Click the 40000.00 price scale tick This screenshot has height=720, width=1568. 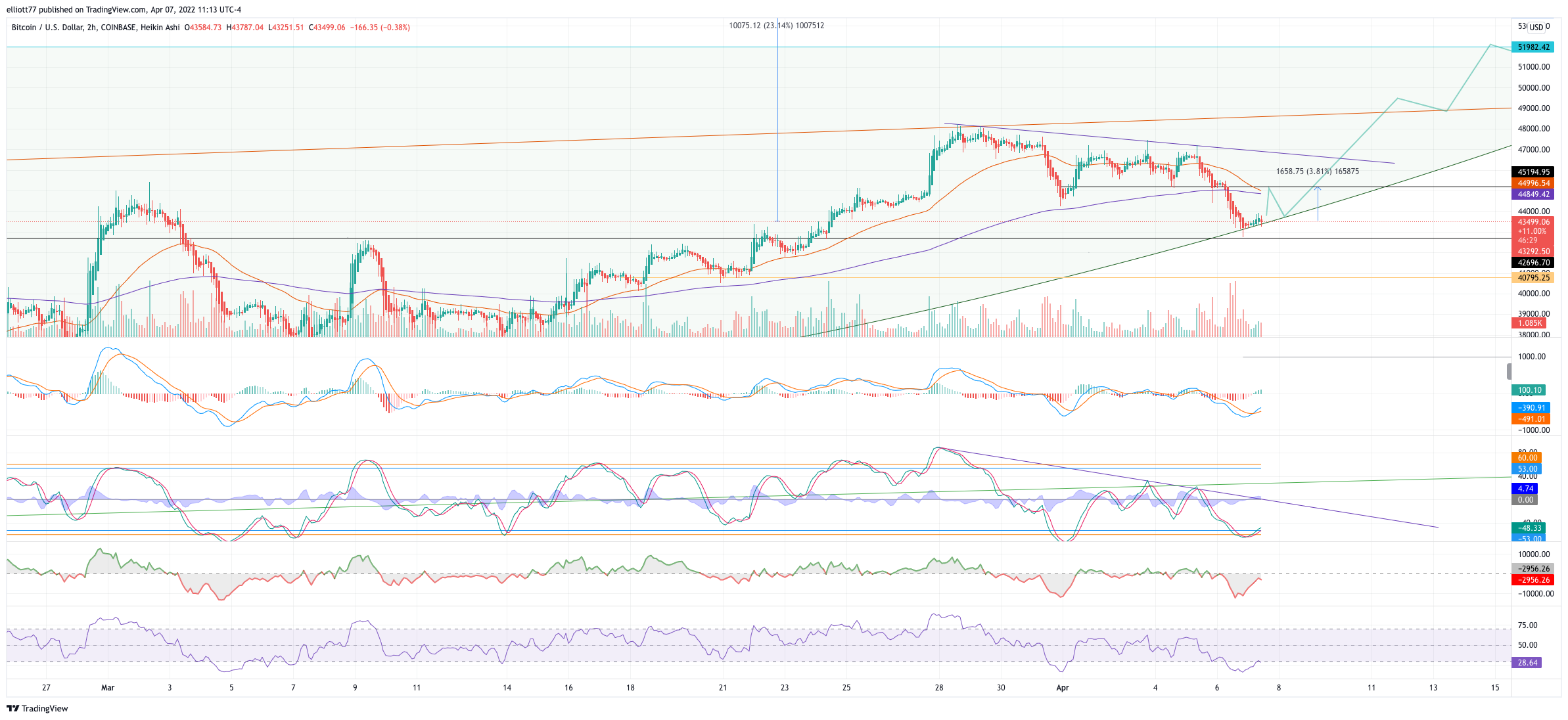pos(1534,294)
